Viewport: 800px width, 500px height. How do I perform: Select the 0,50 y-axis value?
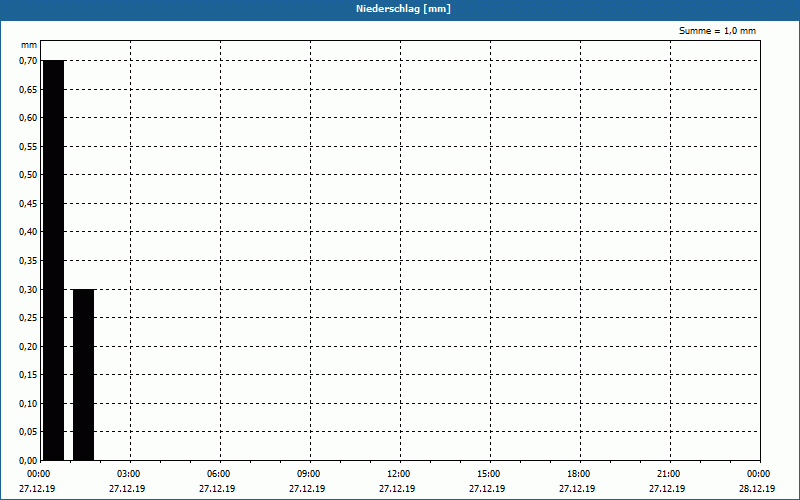(28, 175)
